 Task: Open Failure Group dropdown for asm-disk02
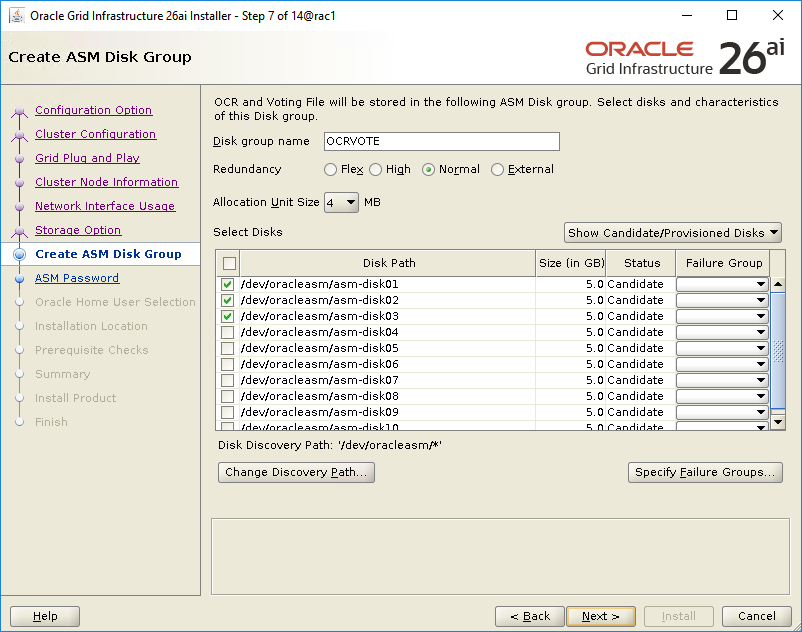pos(722,300)
